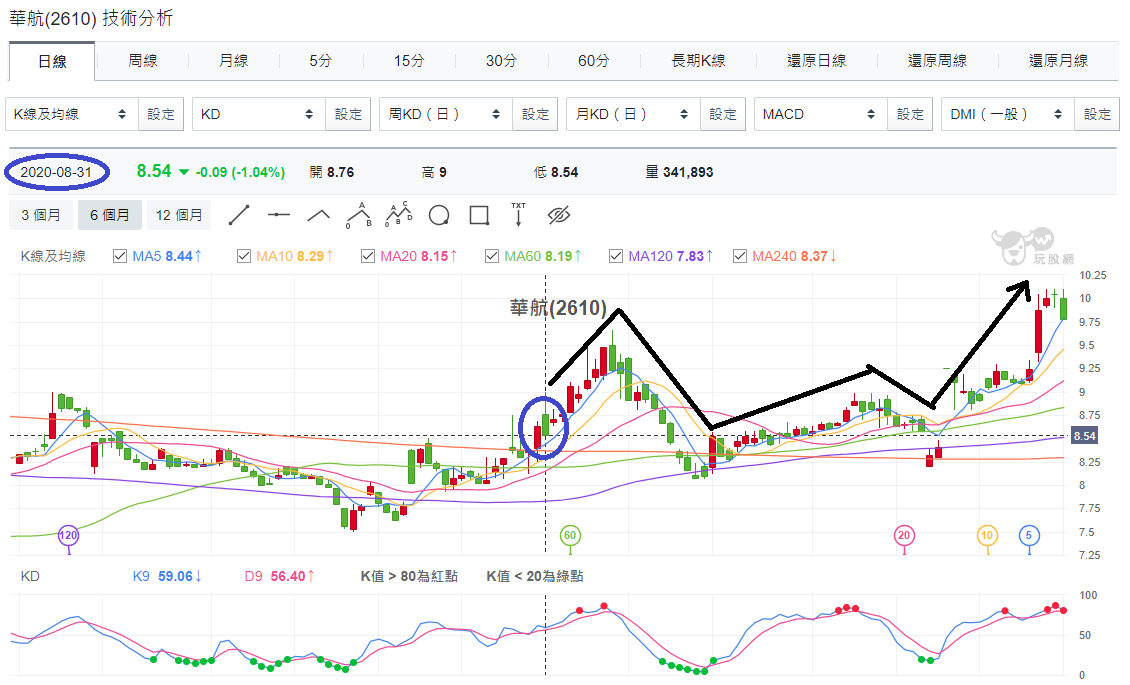
Task: Select the ABCD wave pattern tool
Action: pyautogui.click(x=399, y=214)
